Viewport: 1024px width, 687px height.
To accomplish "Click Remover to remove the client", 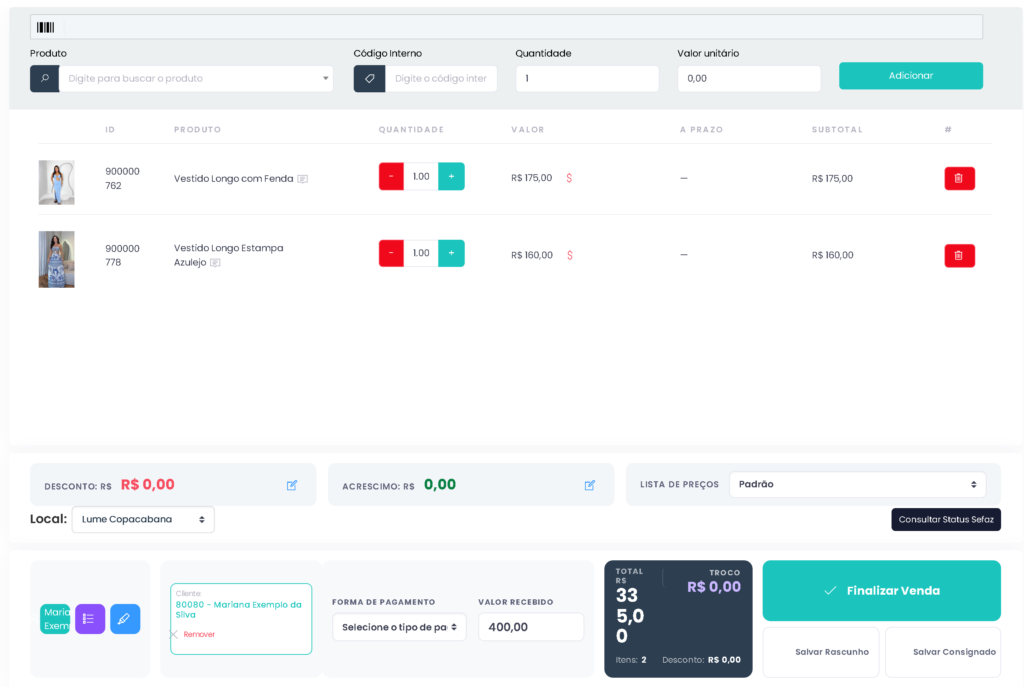I will 199,635.
